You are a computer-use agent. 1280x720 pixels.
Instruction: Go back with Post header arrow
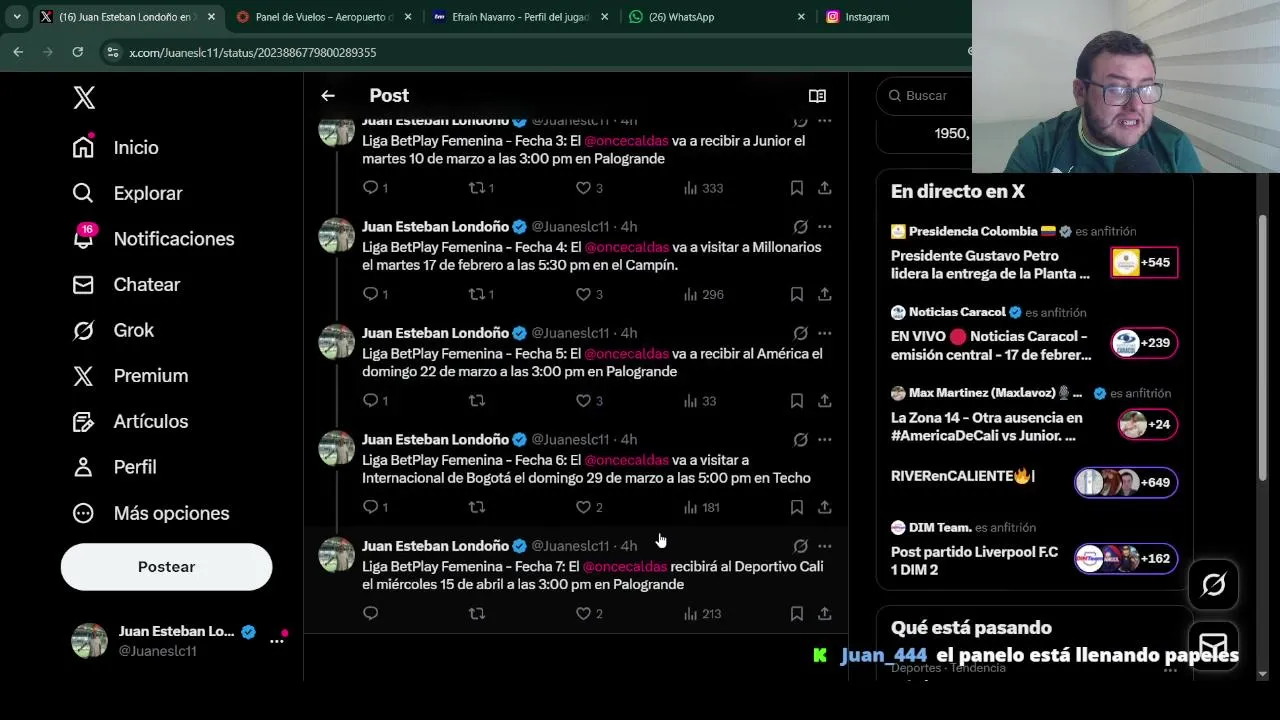(x=328, y=95)
